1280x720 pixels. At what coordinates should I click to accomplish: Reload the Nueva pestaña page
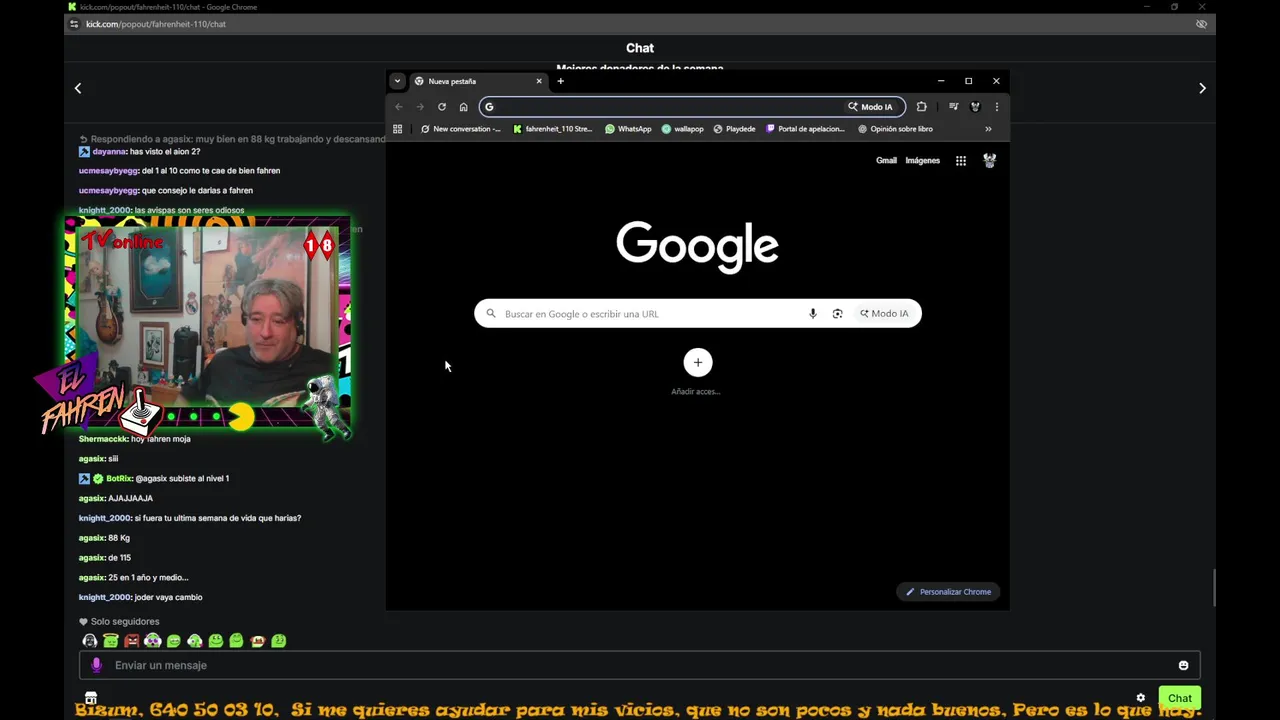442,107
